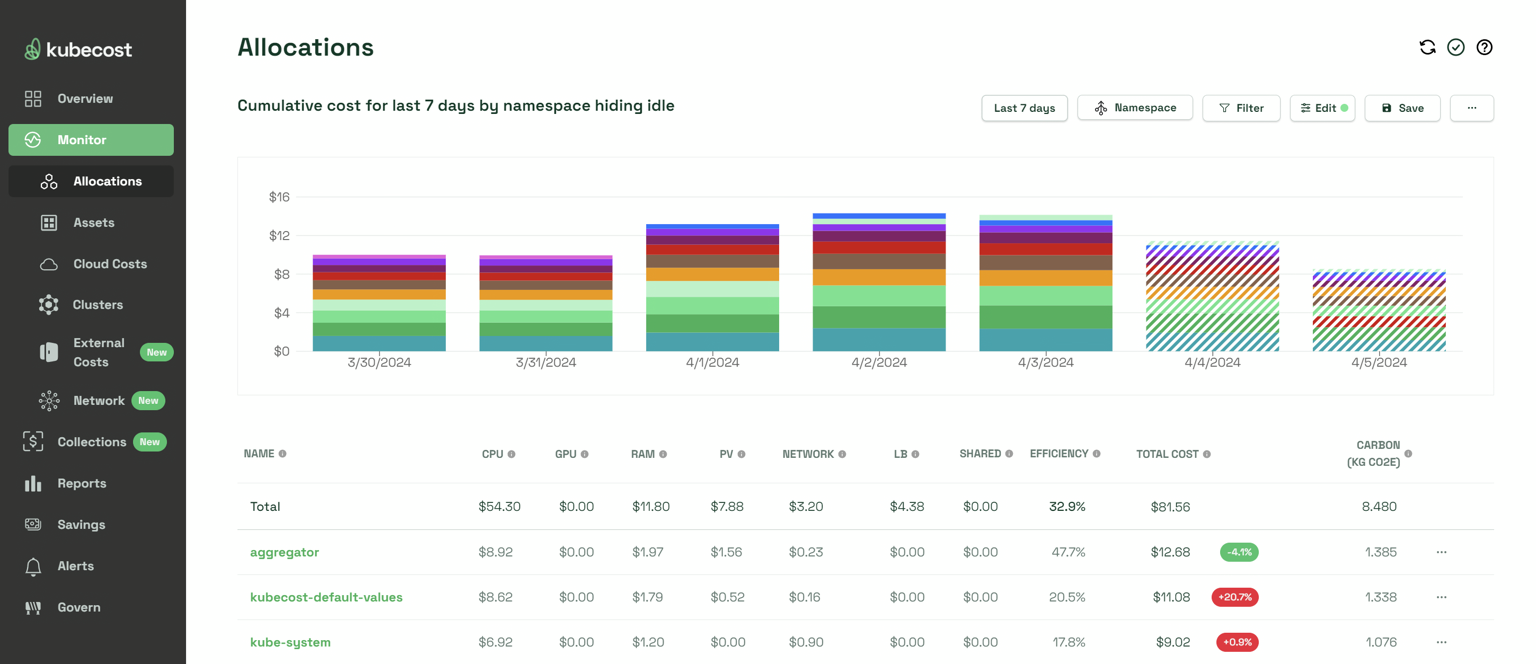Click the kubecost logo

pyautogui.click(x=78, y=49)
